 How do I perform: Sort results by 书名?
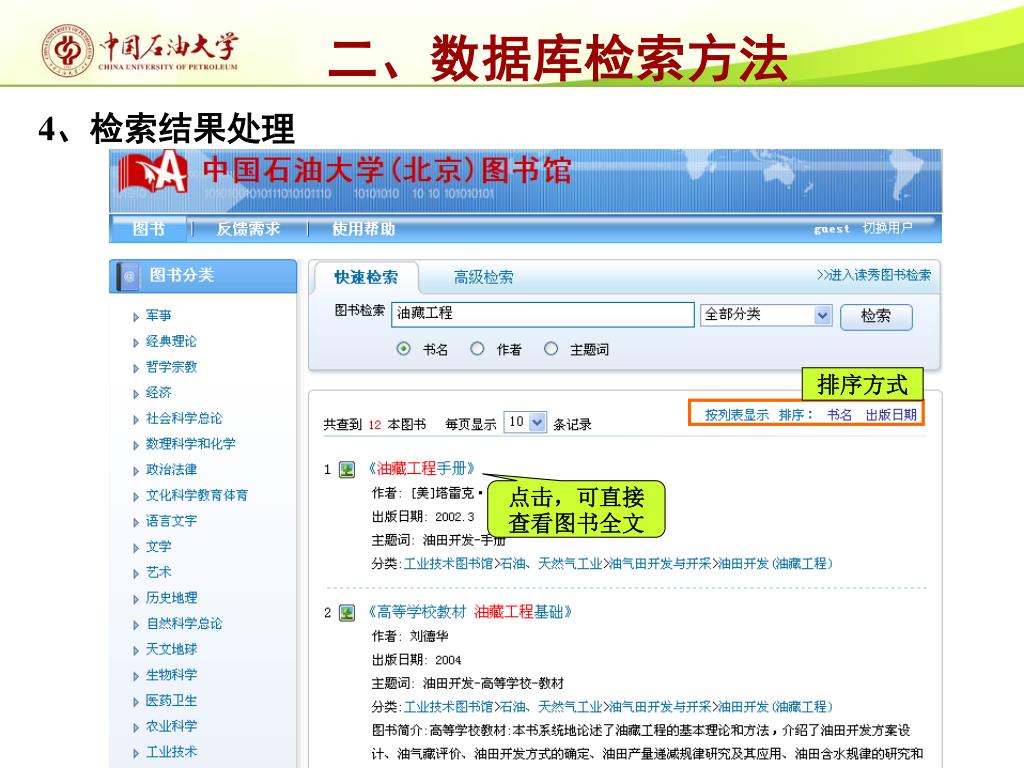(x=839, y=415)
